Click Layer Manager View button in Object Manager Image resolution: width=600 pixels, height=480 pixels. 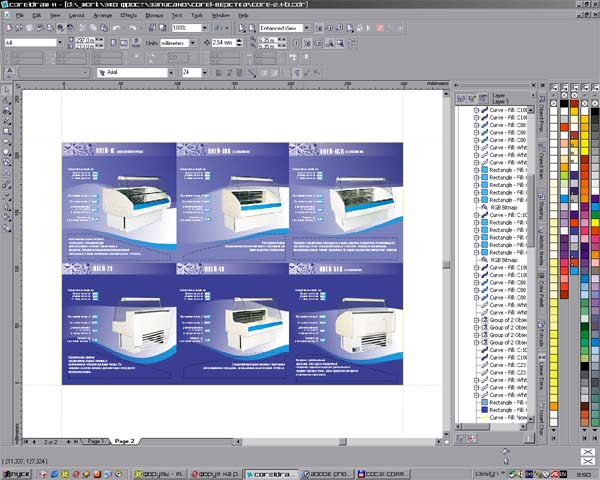(x=483, y=99)
